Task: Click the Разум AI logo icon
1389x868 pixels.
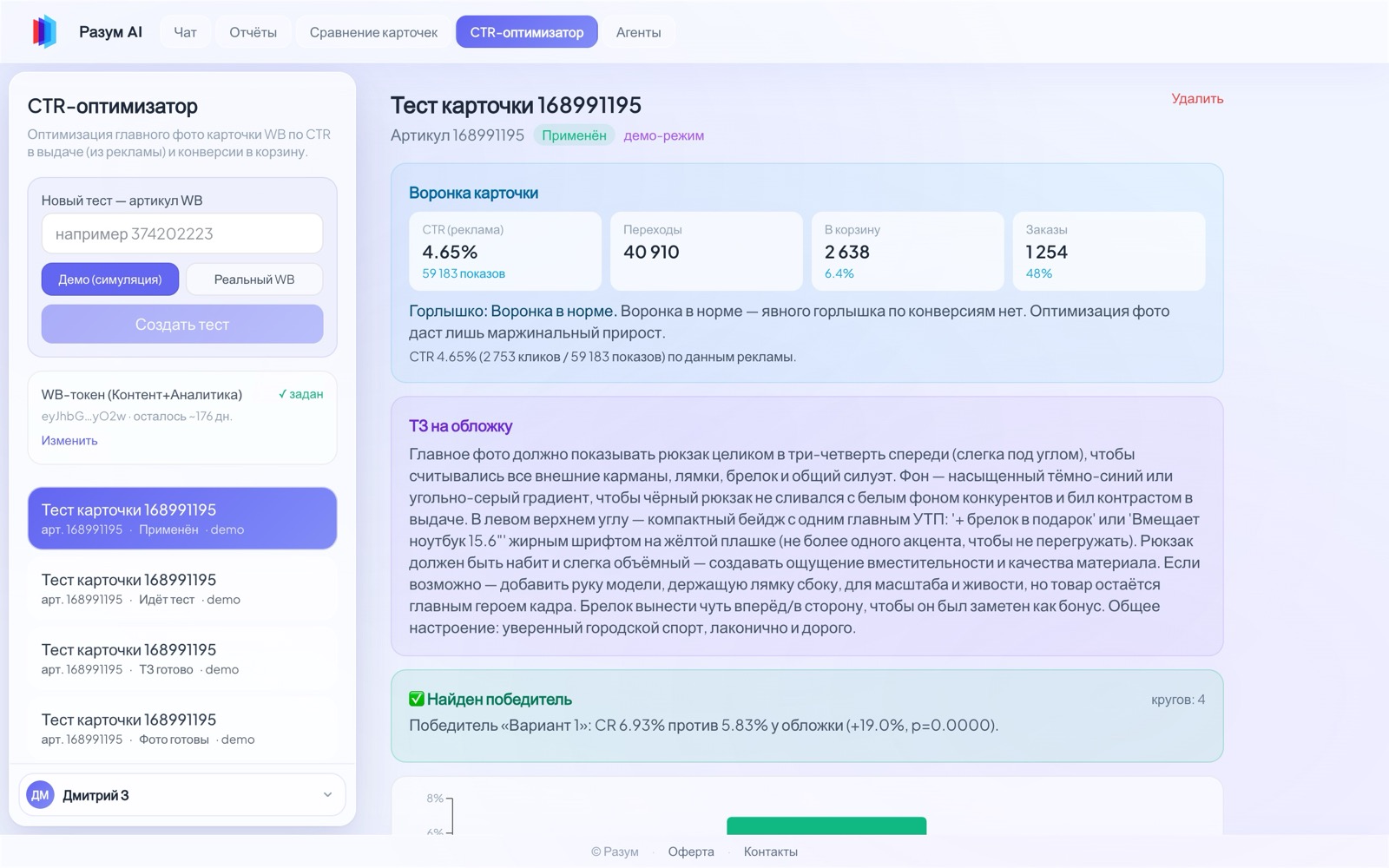Action: coord(44,32)
